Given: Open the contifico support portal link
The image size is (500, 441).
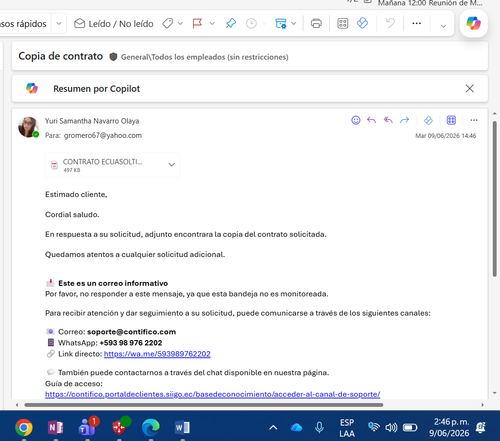Looking at the screenshot, I should coord(212,394).
